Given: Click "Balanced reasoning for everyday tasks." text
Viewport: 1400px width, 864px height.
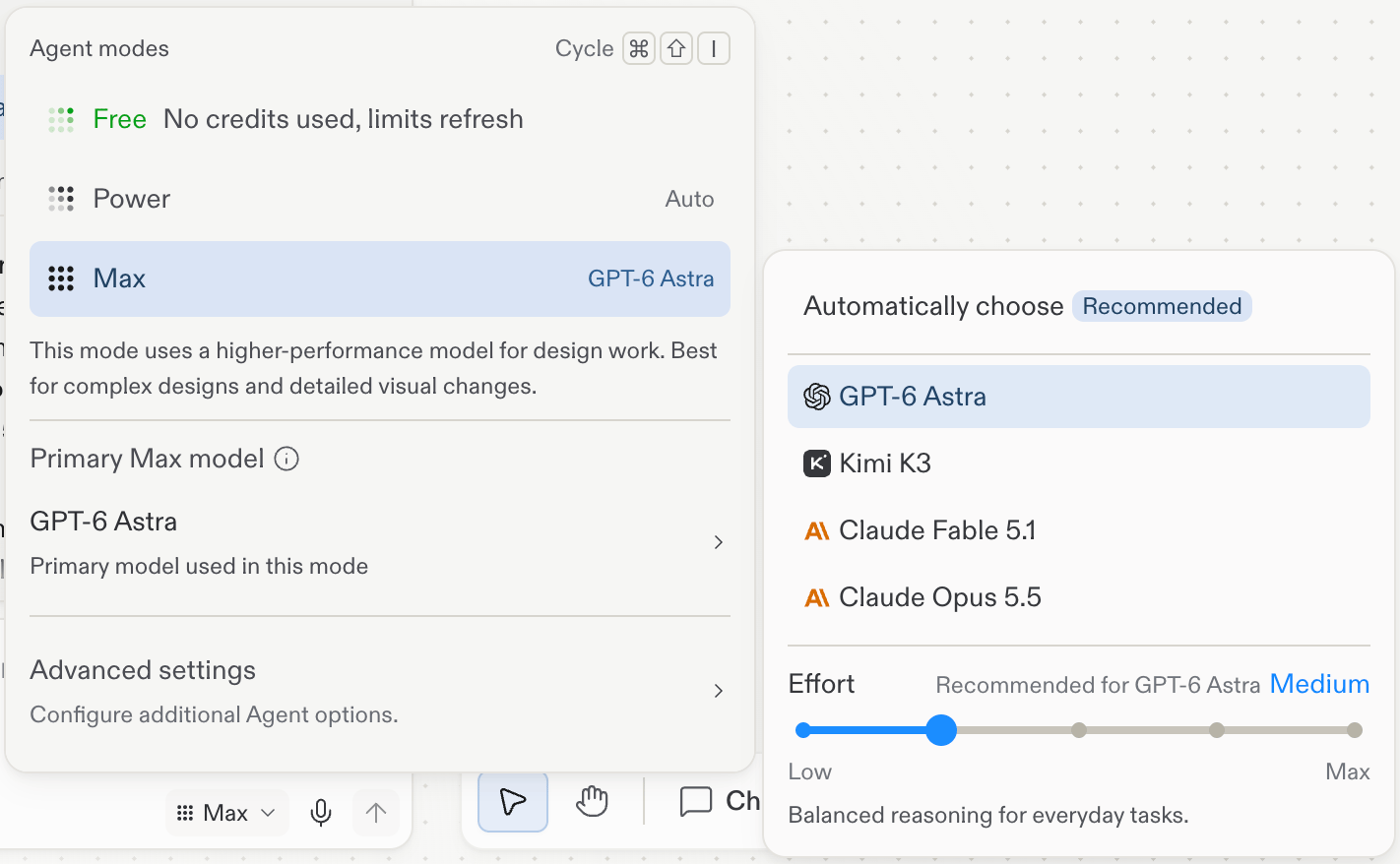Looking at the screenshot, I should coord(988,815).
